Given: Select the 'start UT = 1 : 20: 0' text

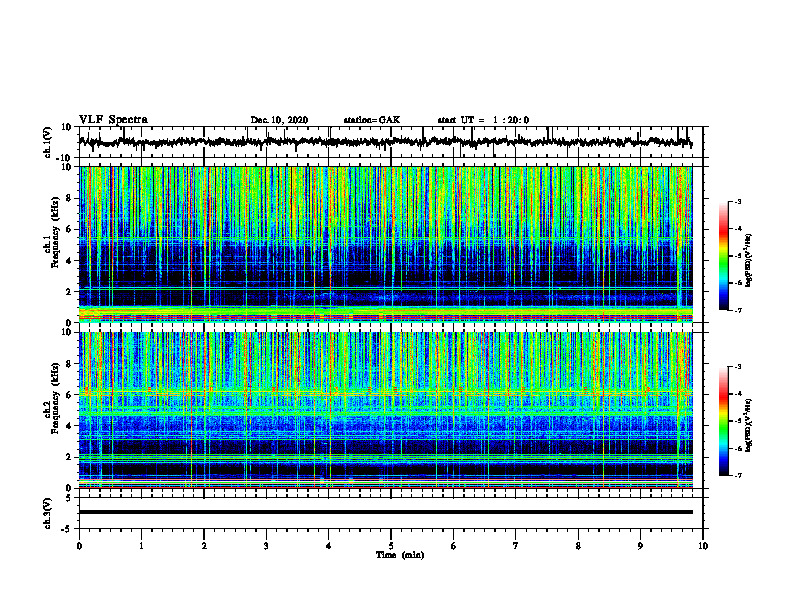Looking at the screenshot, I should click(x=483, y=120).
